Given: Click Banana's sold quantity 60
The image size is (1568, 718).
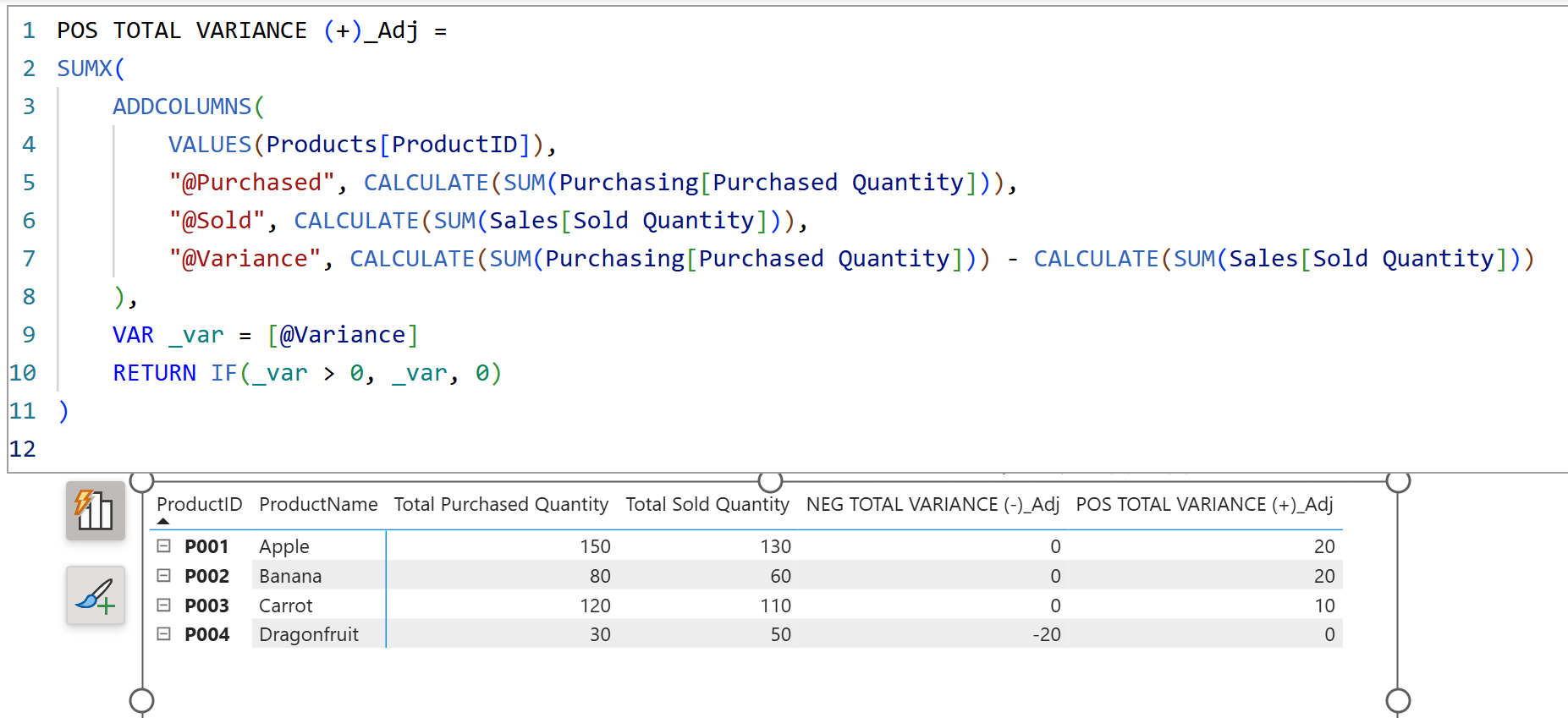Looking at the screenshot, I should (x=781, y=576).
